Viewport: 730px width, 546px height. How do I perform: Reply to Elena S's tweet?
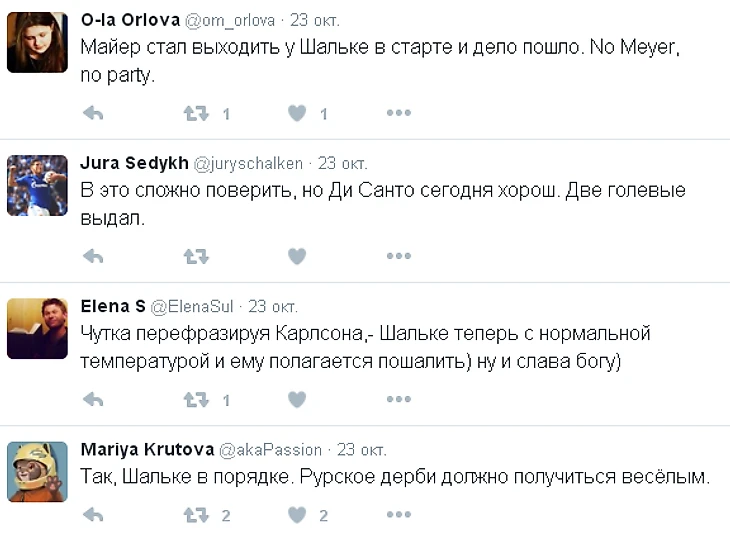(93, 400)
